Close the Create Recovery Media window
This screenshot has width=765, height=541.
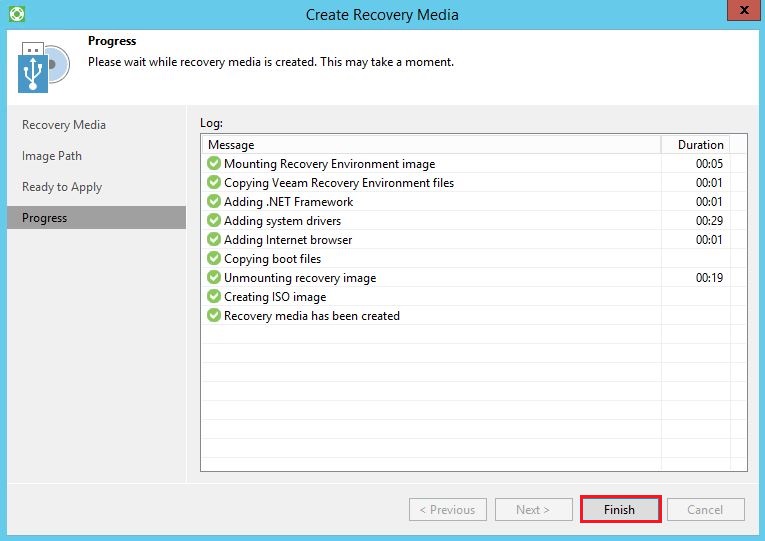741,13
